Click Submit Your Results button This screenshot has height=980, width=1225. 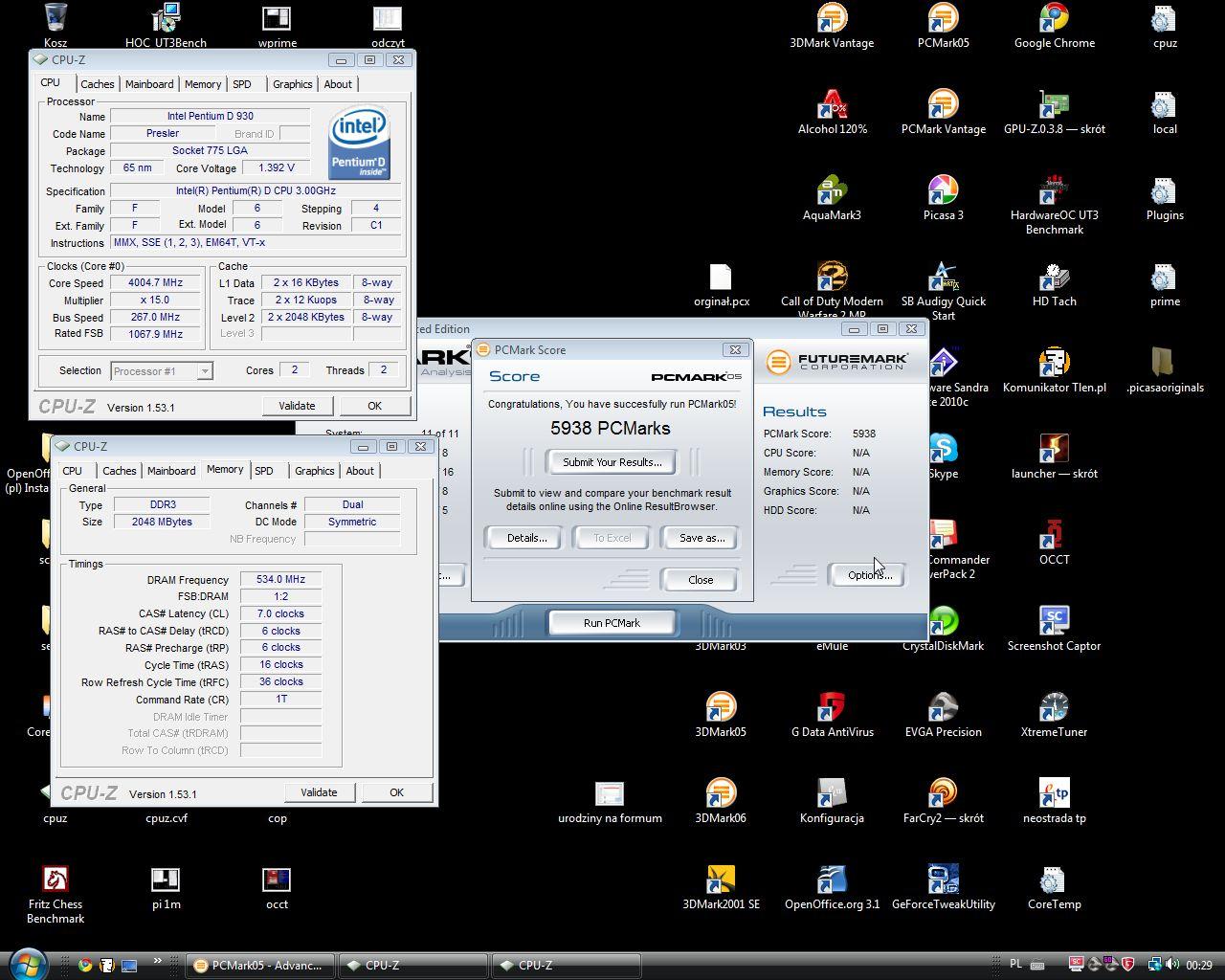click(612, 462)
